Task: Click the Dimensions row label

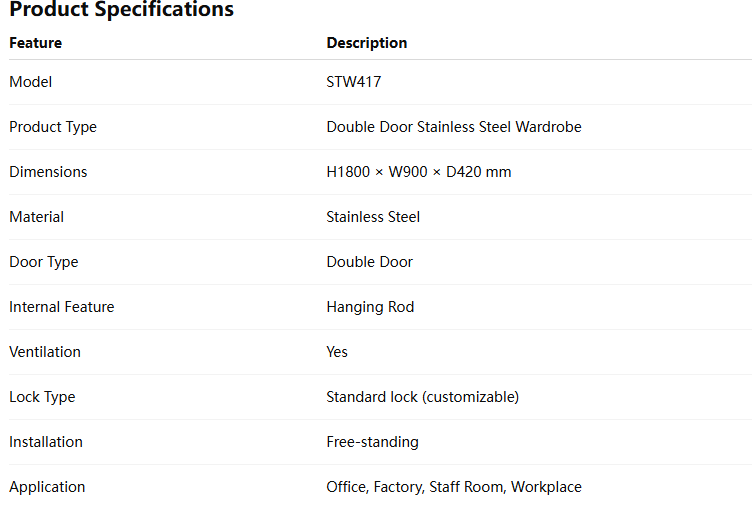Action: pyautogui.click(x=48, y=172)
